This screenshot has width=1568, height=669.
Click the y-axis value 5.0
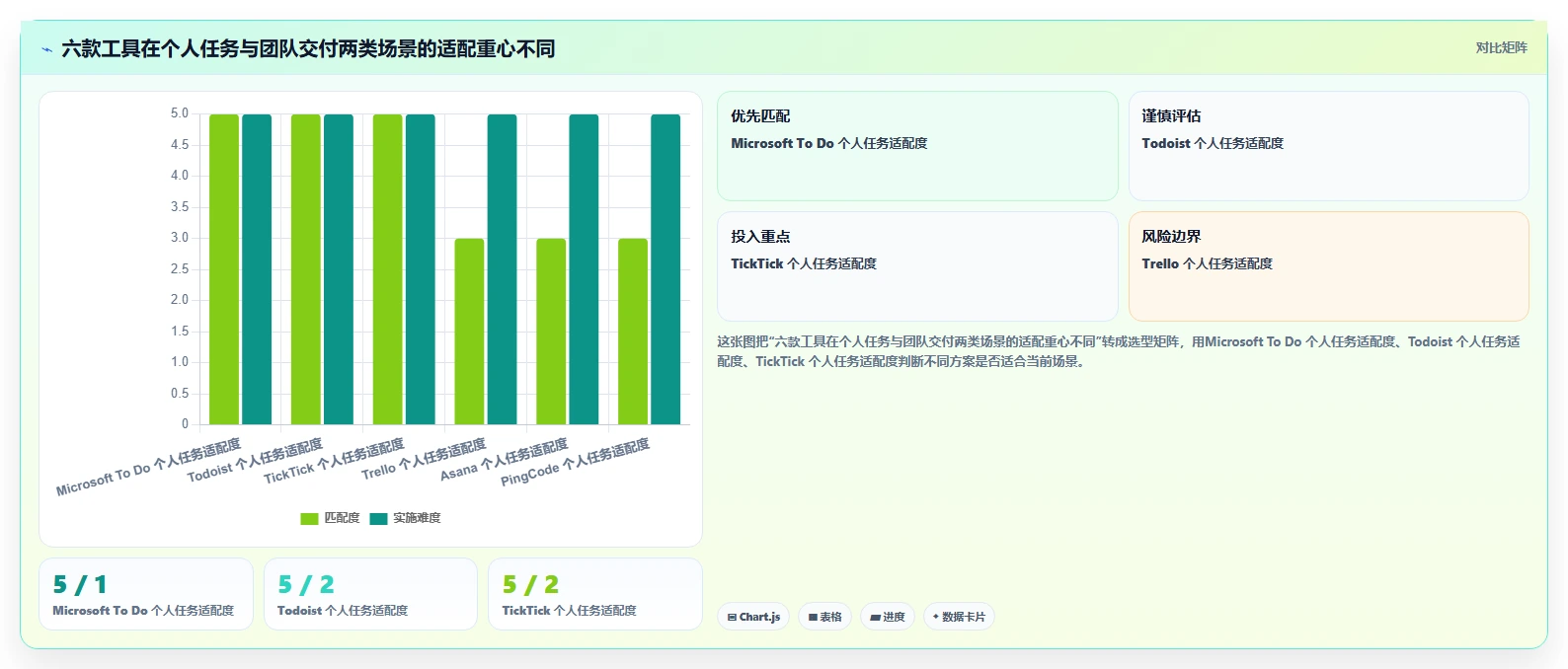tap(179, 113)
